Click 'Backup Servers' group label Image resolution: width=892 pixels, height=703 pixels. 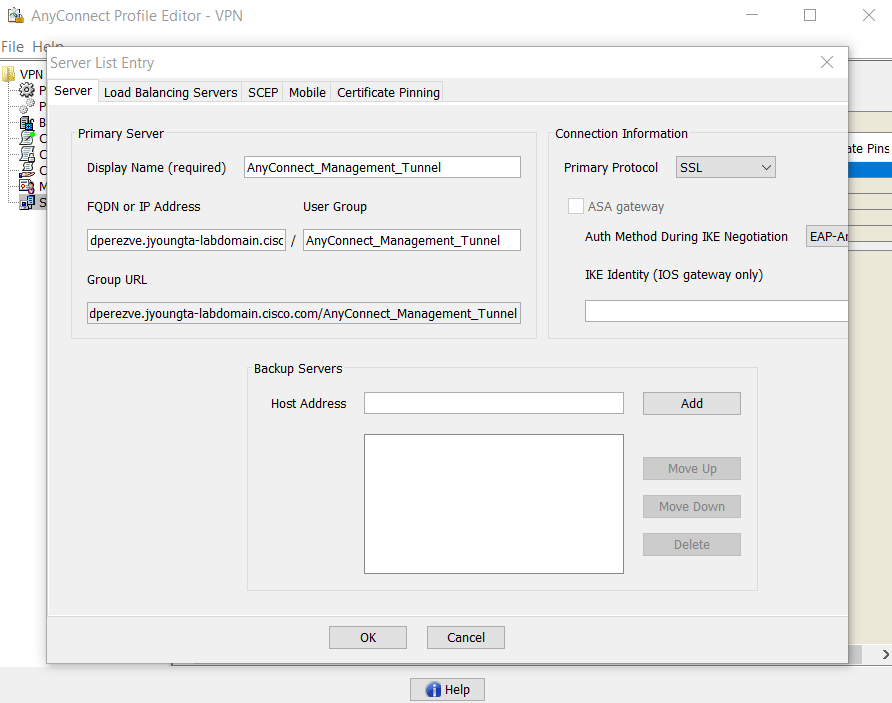(x=298, y=369)
